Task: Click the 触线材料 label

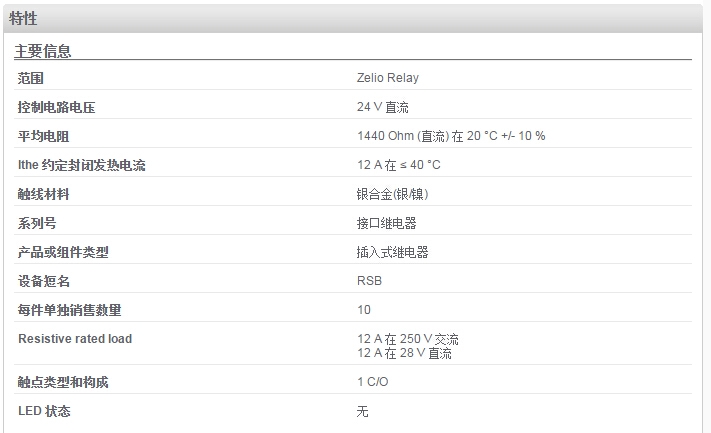Action: 44,194
